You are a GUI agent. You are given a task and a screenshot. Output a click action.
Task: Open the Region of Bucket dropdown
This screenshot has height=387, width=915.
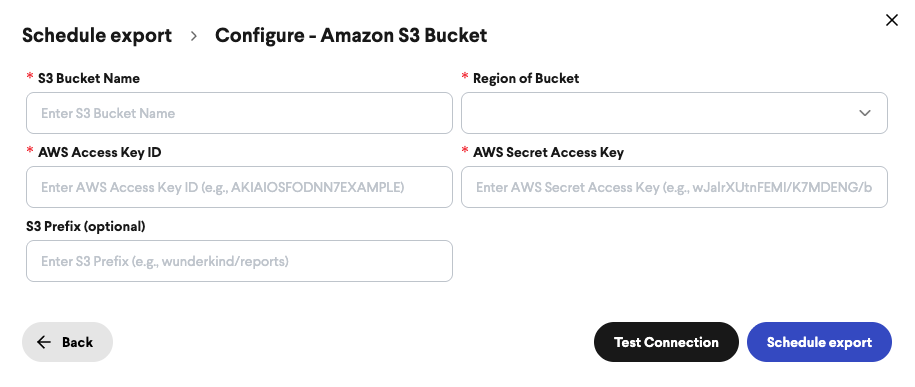(674, 113)
